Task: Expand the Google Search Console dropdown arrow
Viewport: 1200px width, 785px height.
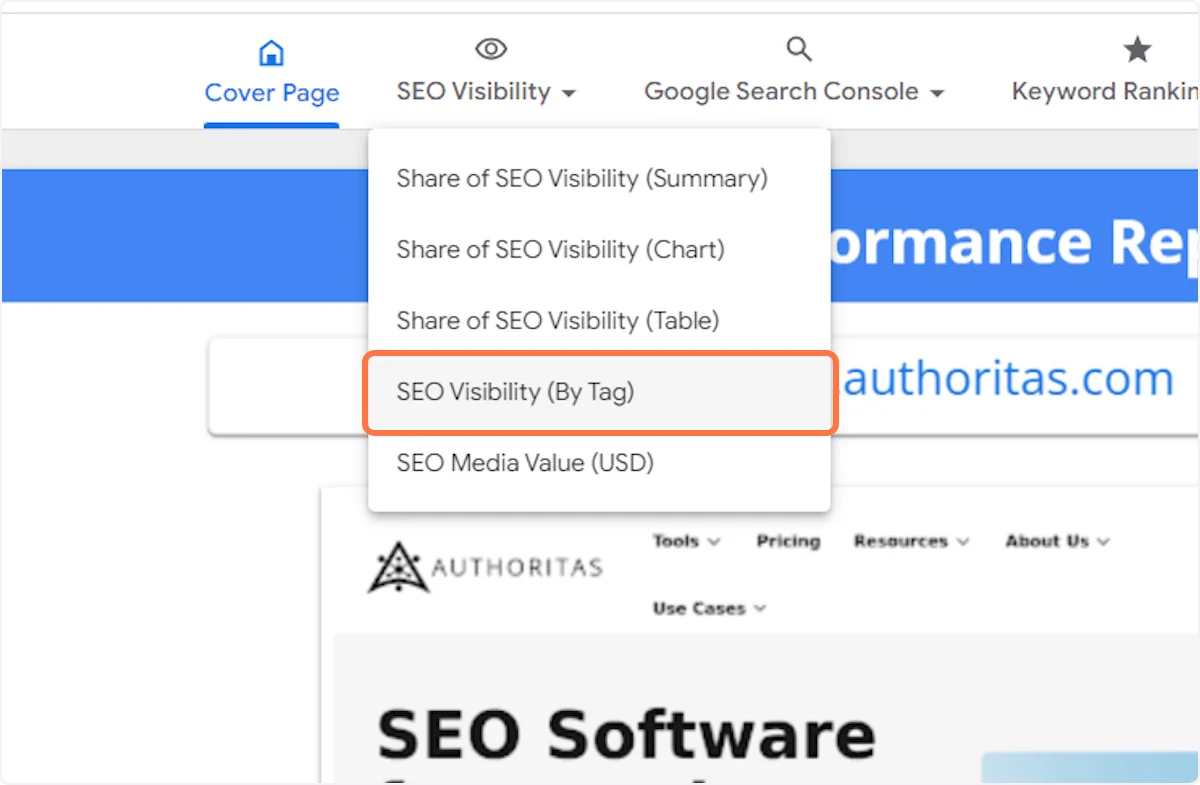Action: coord(937,93)
